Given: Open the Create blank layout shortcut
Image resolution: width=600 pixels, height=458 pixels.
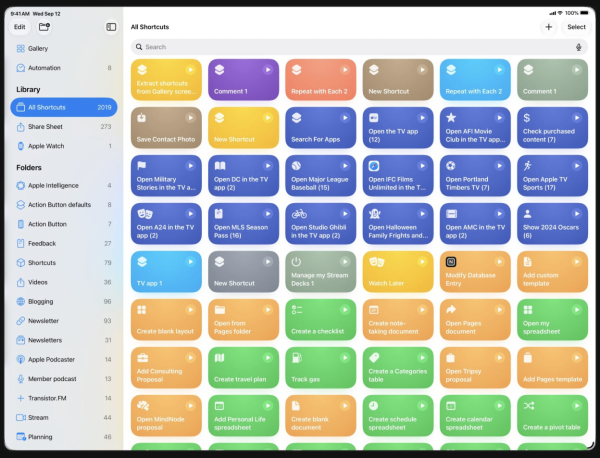Looking at the screenshot, I should click(166, 319).
